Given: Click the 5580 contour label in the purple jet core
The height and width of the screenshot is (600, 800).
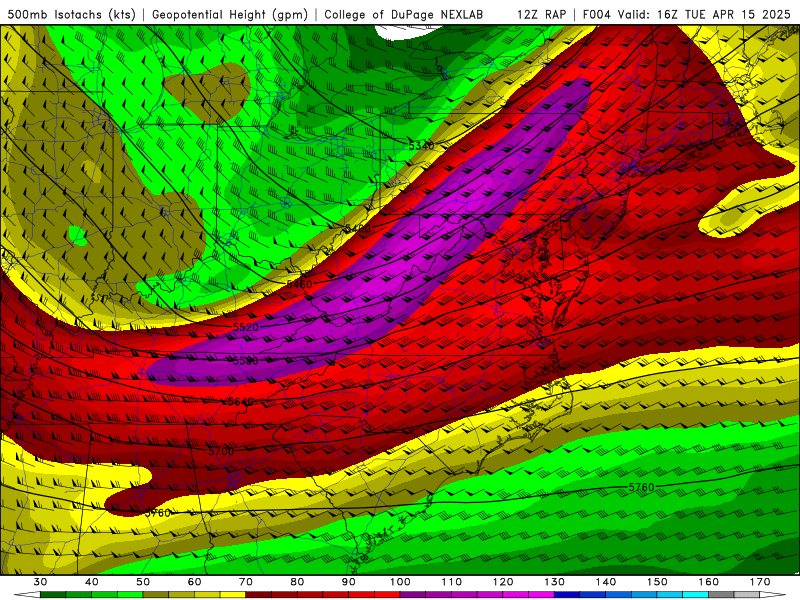Looking at the screenshot, I should (x=245, y=361).
